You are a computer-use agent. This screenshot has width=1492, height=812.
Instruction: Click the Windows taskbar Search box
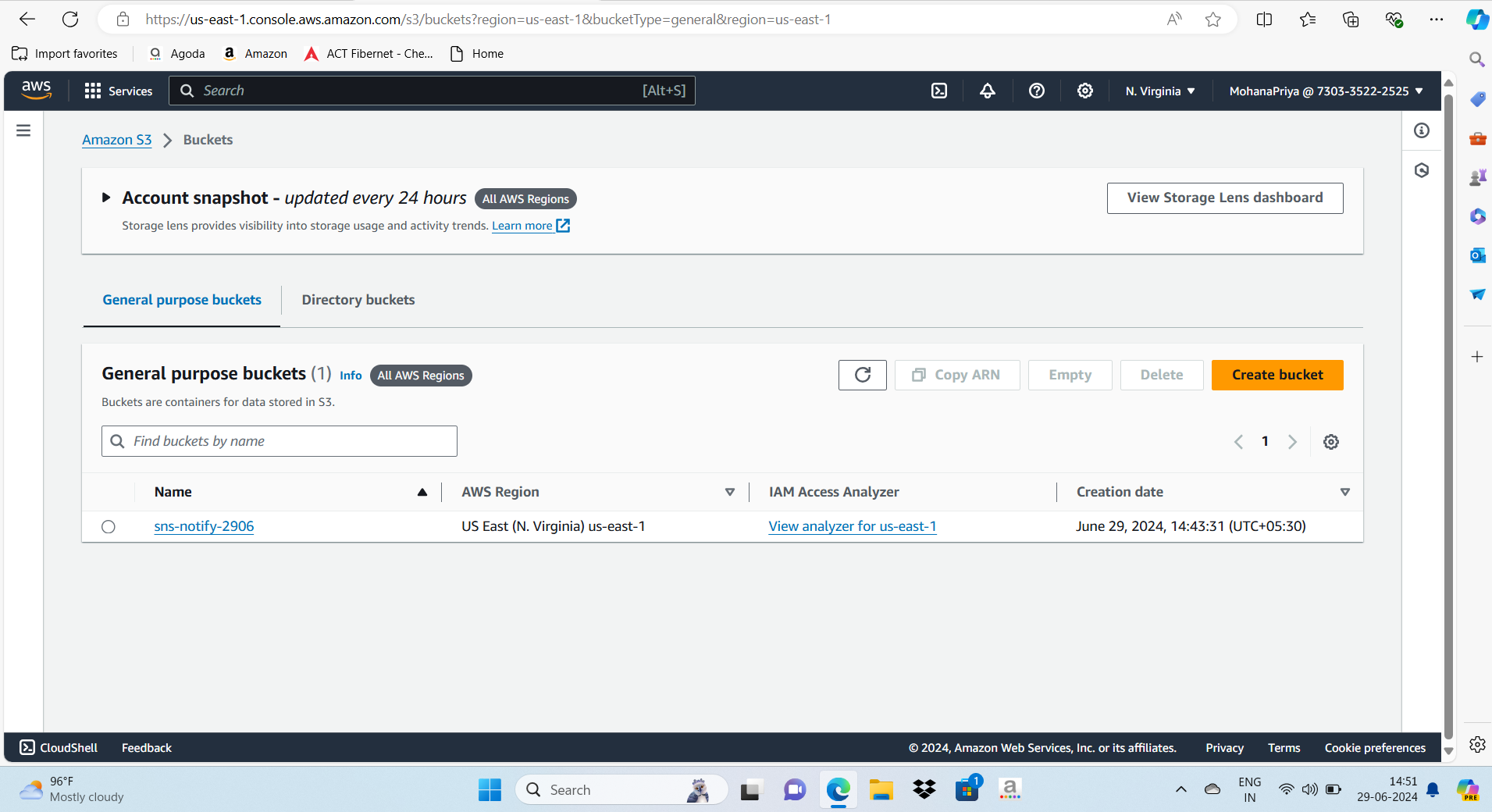(621, 790)
